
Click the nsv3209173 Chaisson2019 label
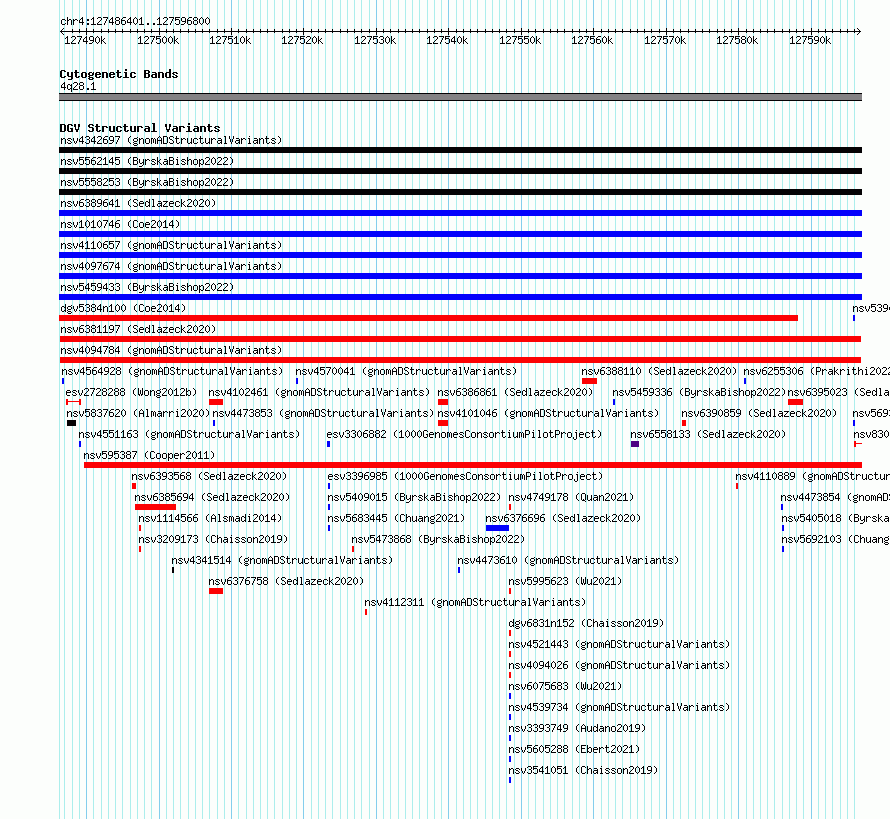pos(213,539)
